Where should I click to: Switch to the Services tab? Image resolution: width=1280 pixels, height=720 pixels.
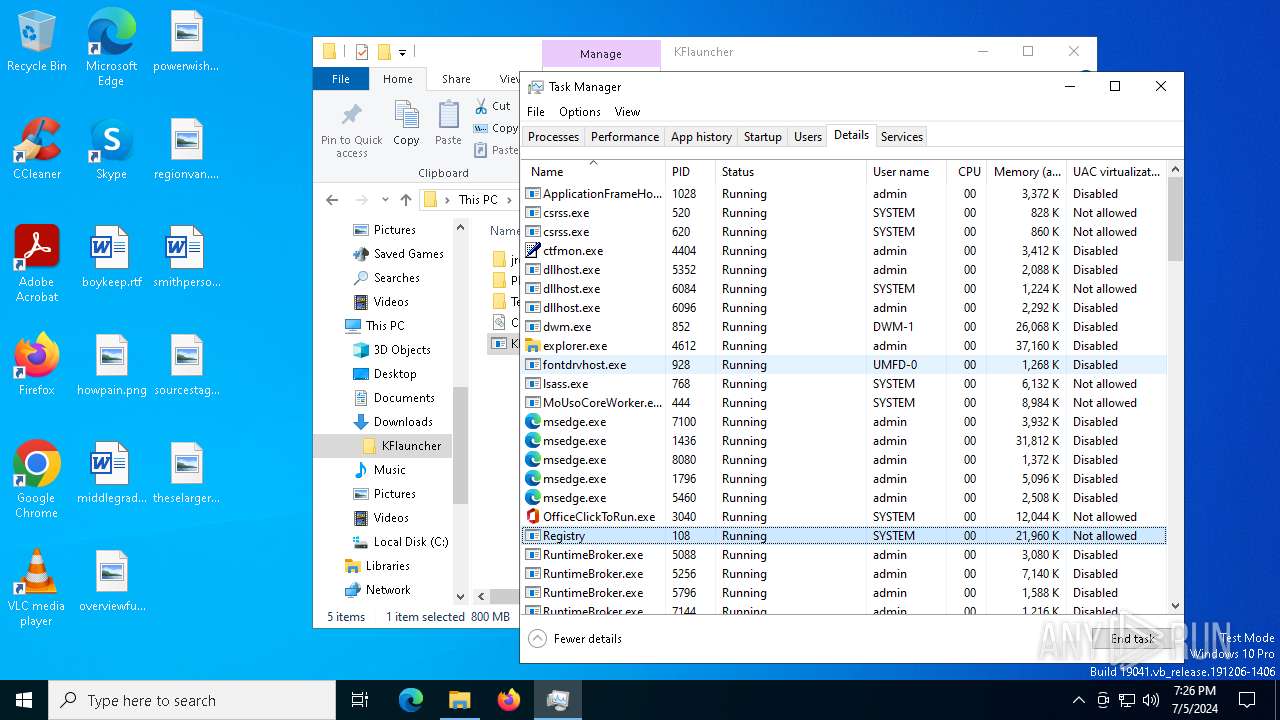coord(902,137)
